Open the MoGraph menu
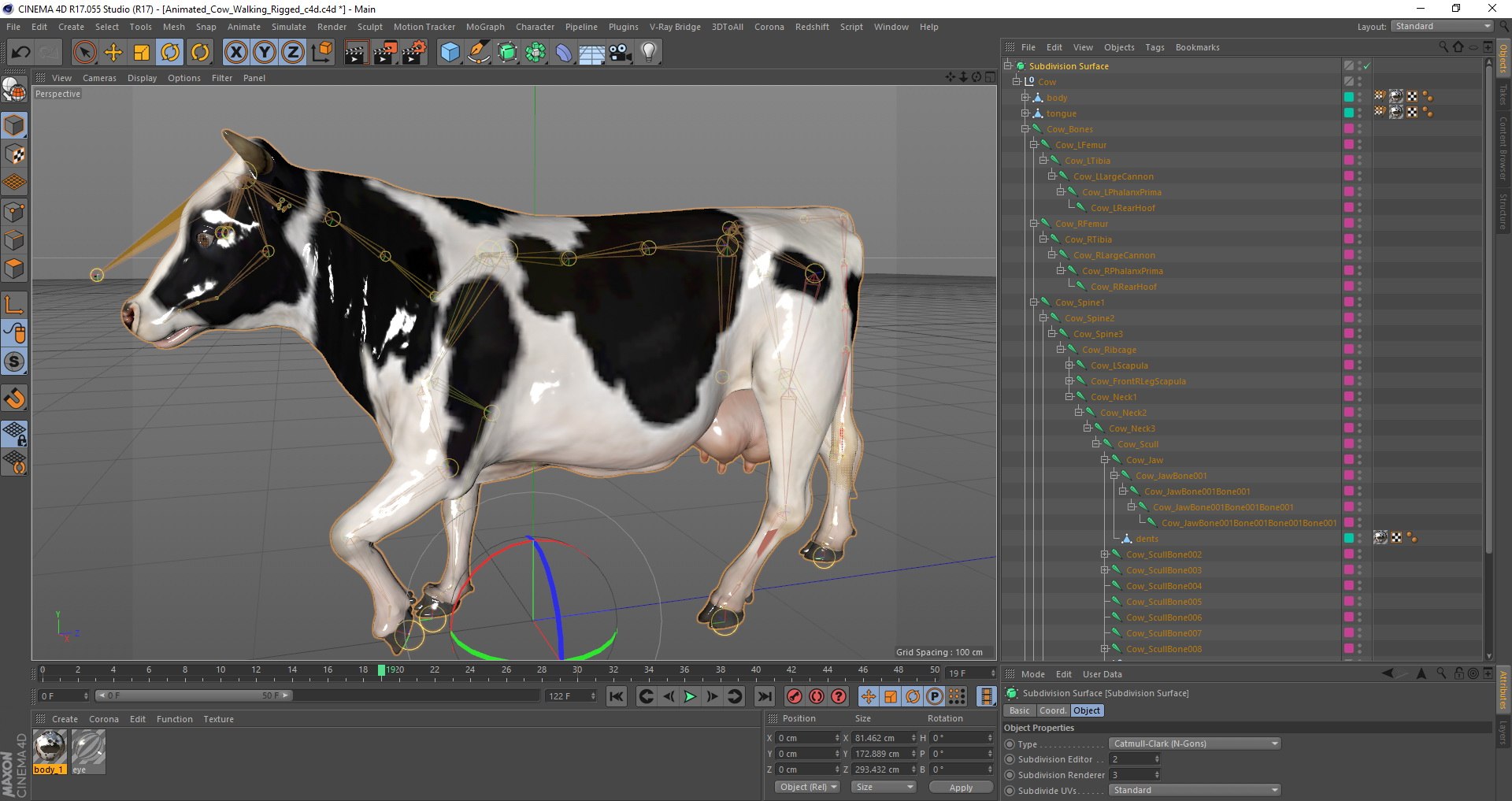Viewport: 1512px width, 801px height. 485,27
